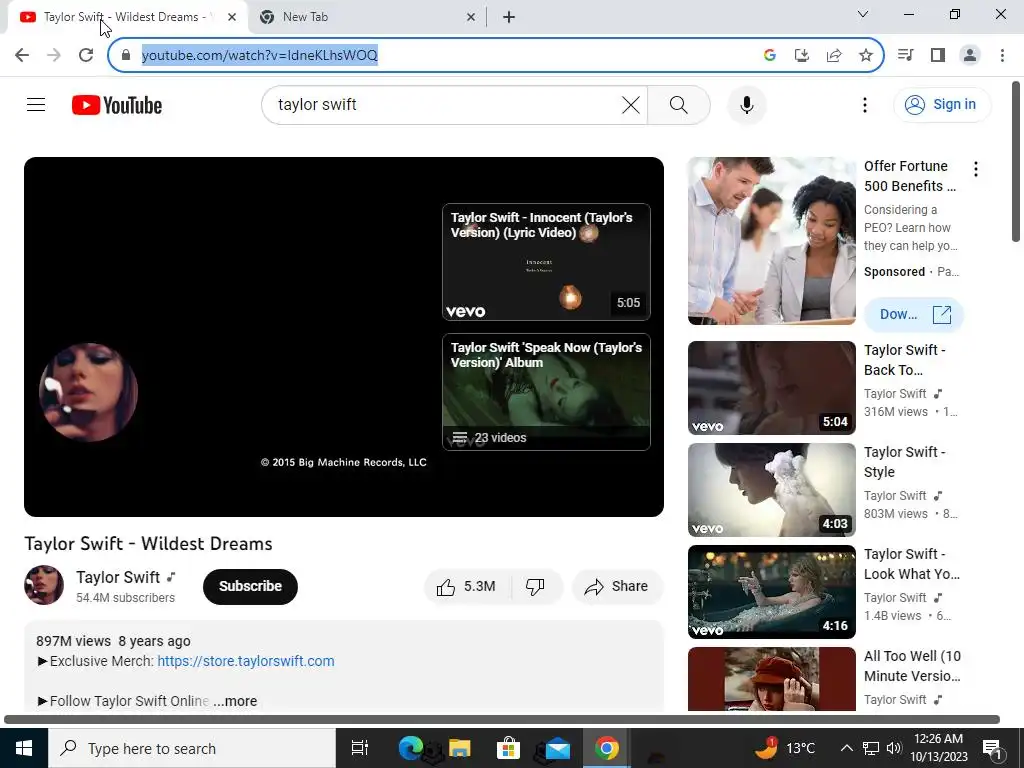Open Windows Start menu
This screenshot has width=1024, height=768.
point(24,748)
